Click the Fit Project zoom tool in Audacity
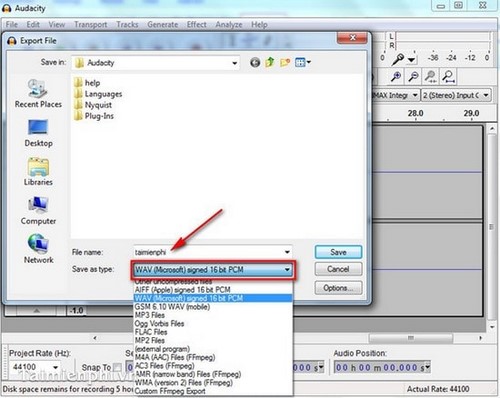The image size is (500, 398). [x=448, y=77]
